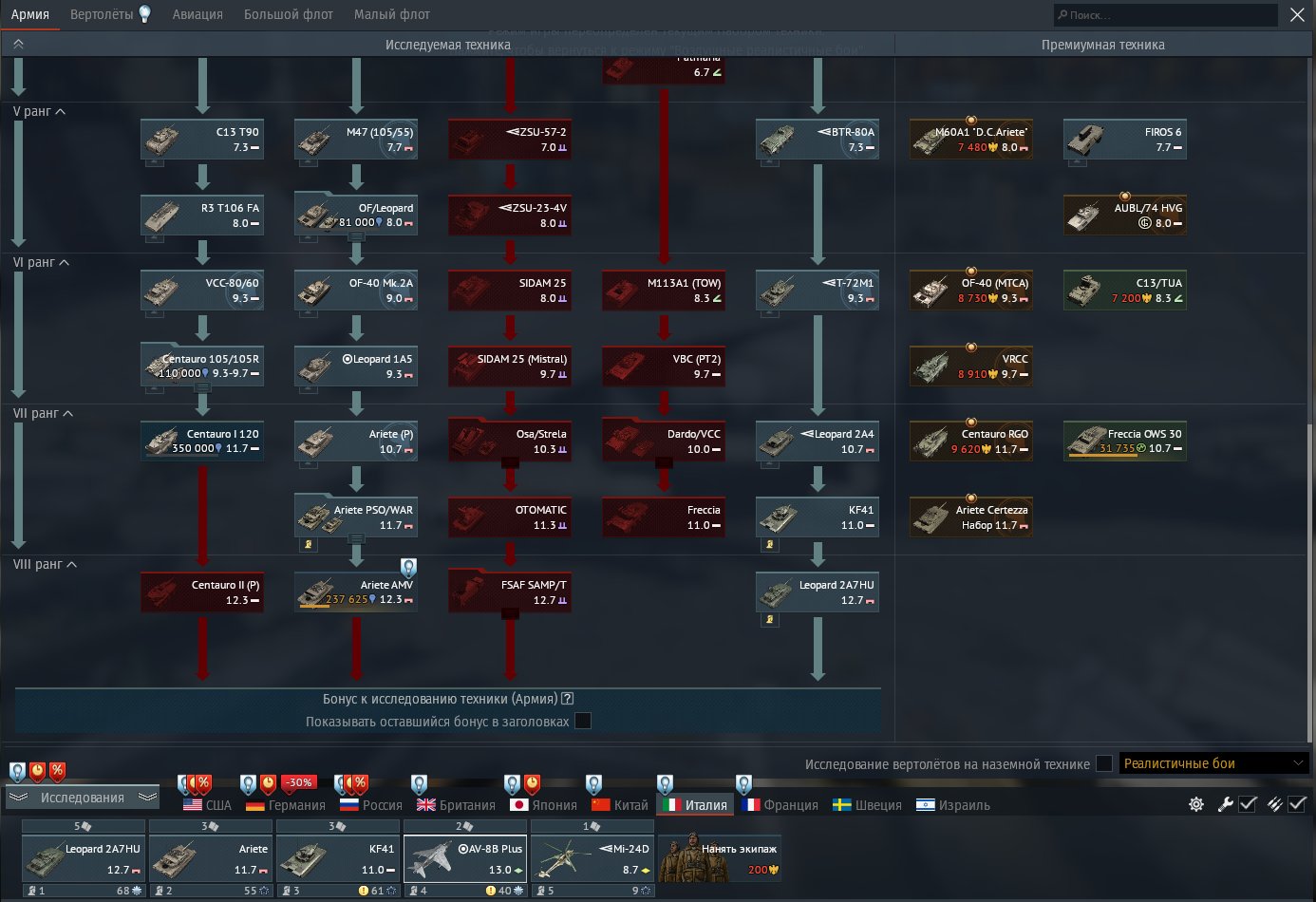Image resolution: width=1316 pixels, height=902 pixels.
Task: Select the Франция nation tab
Action: pos(780,804)
